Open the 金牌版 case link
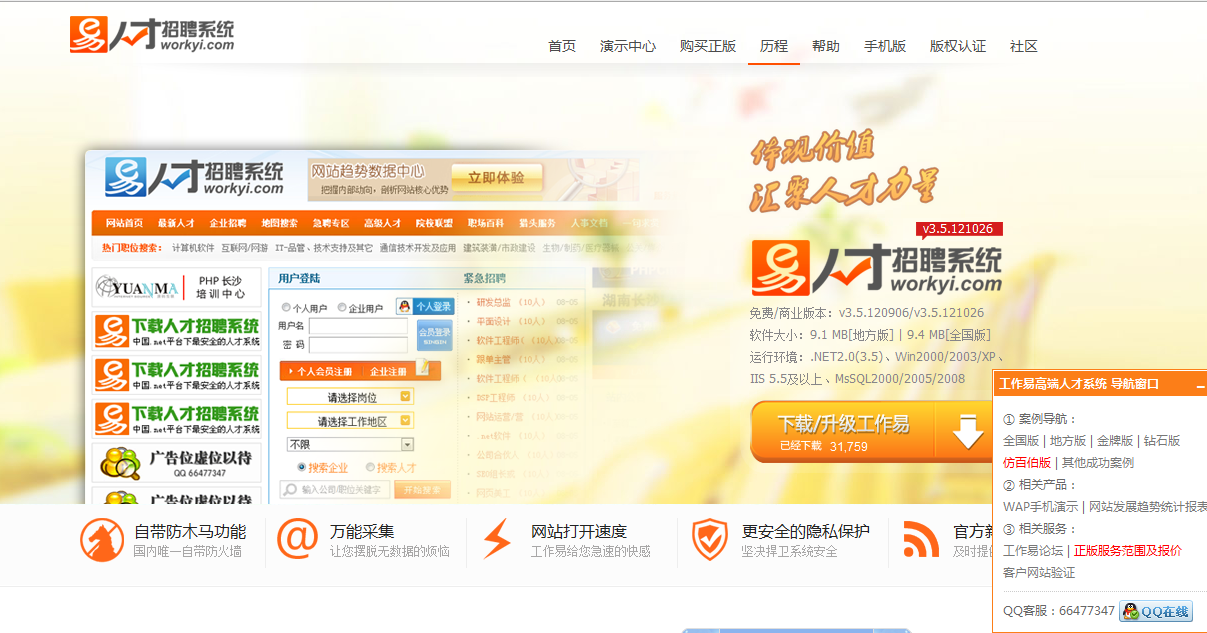The height and width of the screenshot is (633, 1207). (1115, 441)
